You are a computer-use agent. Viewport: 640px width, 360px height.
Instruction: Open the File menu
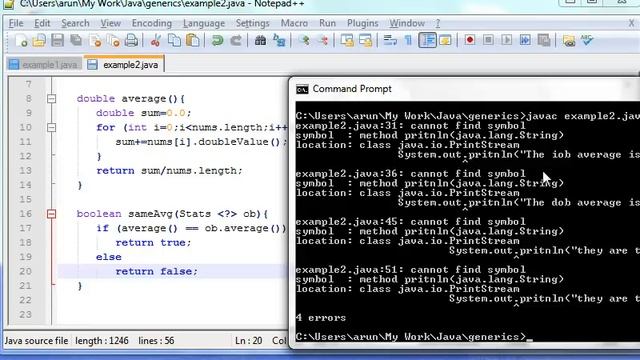pyautogui.click(x=16, y=23)
